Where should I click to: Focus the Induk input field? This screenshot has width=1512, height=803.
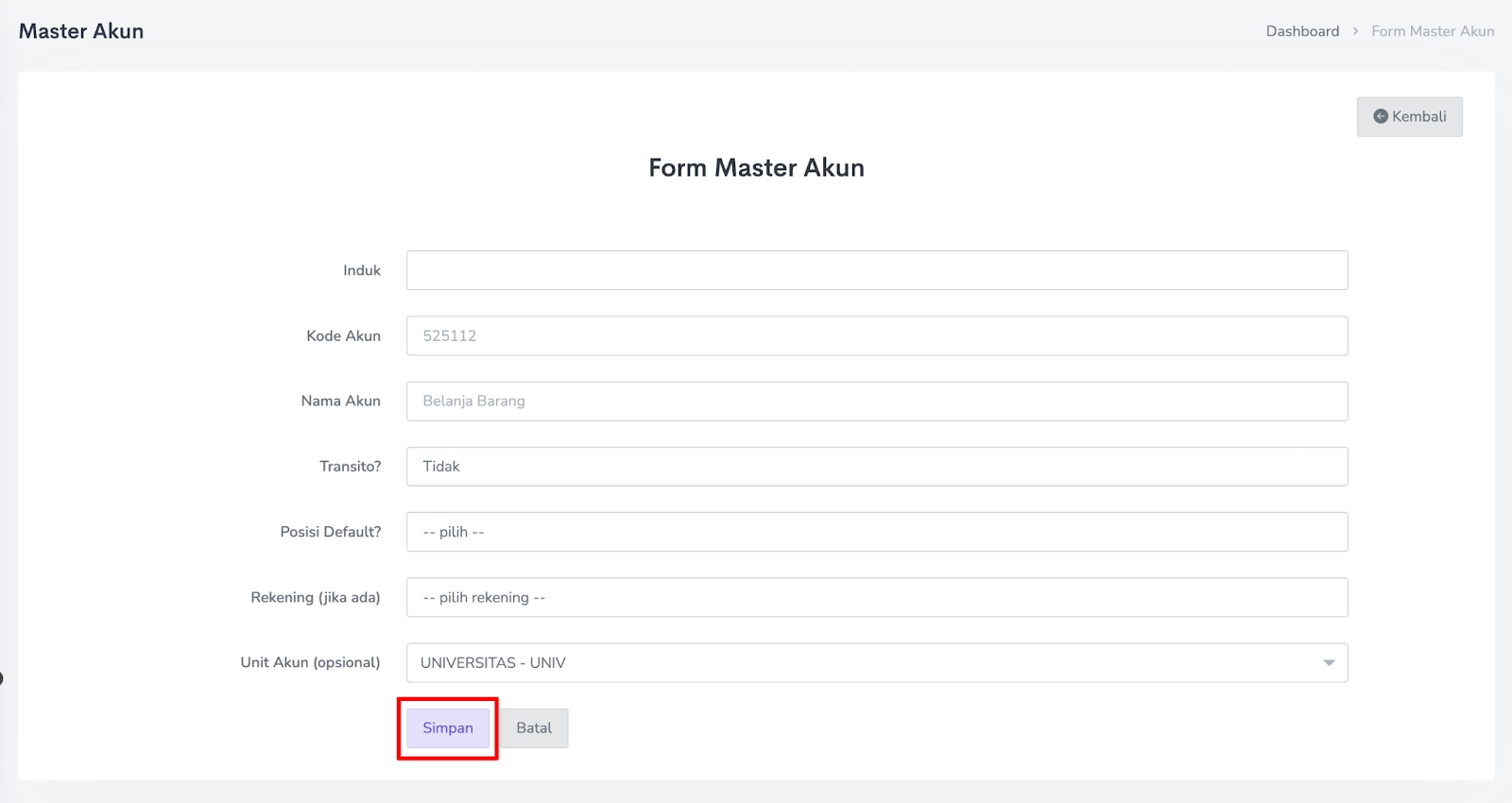tap(876, 270)
